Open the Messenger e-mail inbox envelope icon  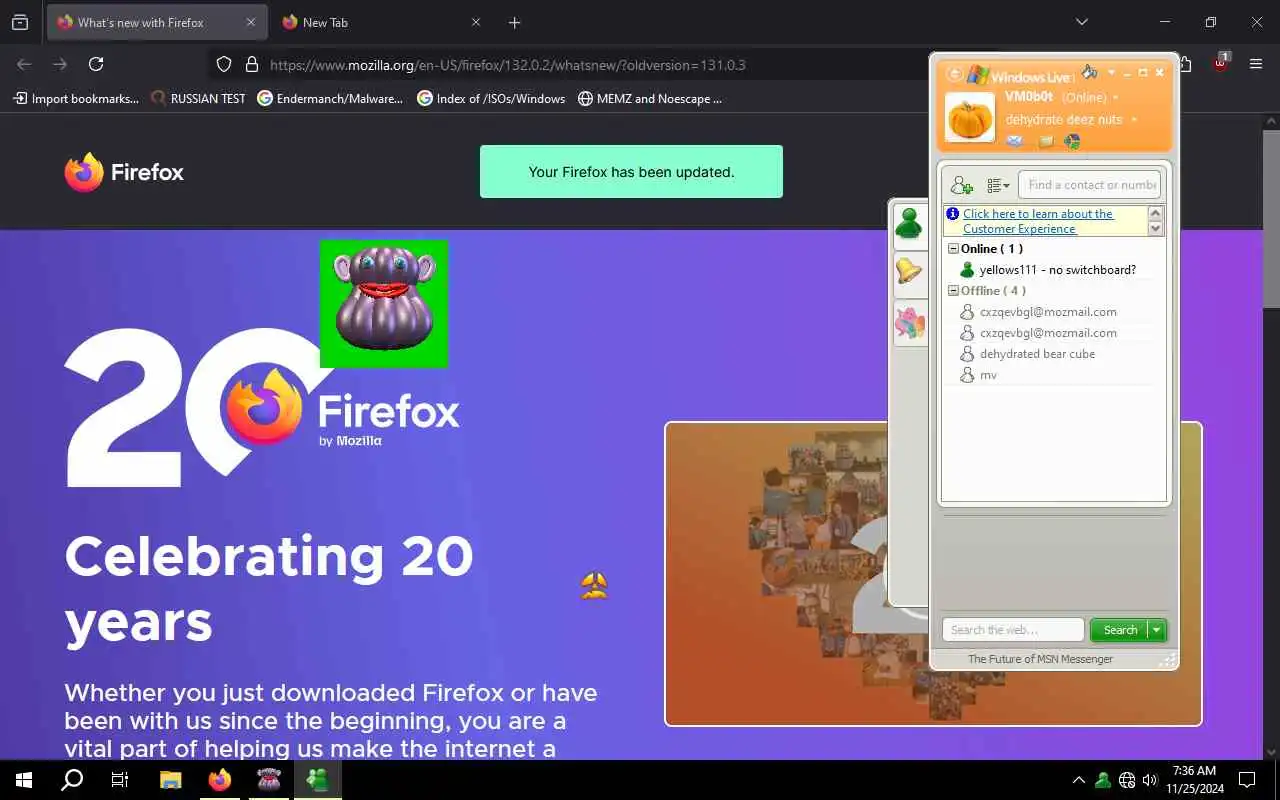click(1014, 141)
